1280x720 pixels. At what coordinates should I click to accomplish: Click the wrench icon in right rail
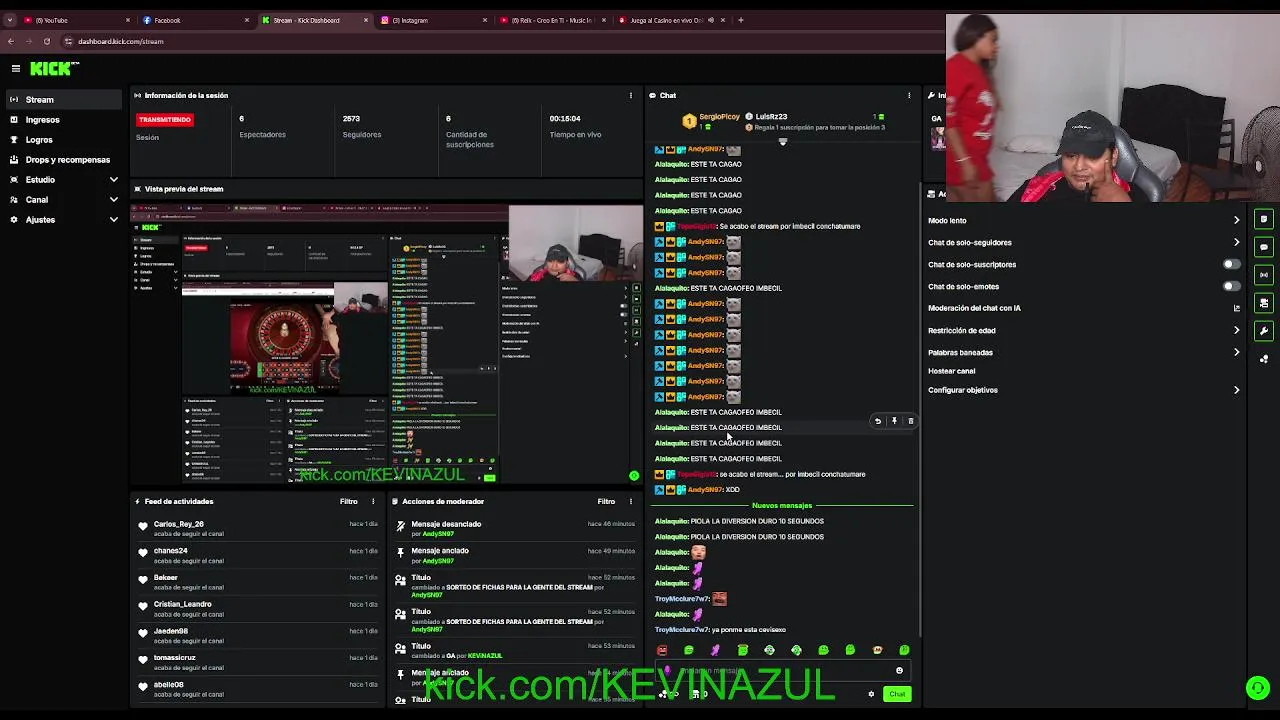pyautogui.click(x=1264, y=331)
